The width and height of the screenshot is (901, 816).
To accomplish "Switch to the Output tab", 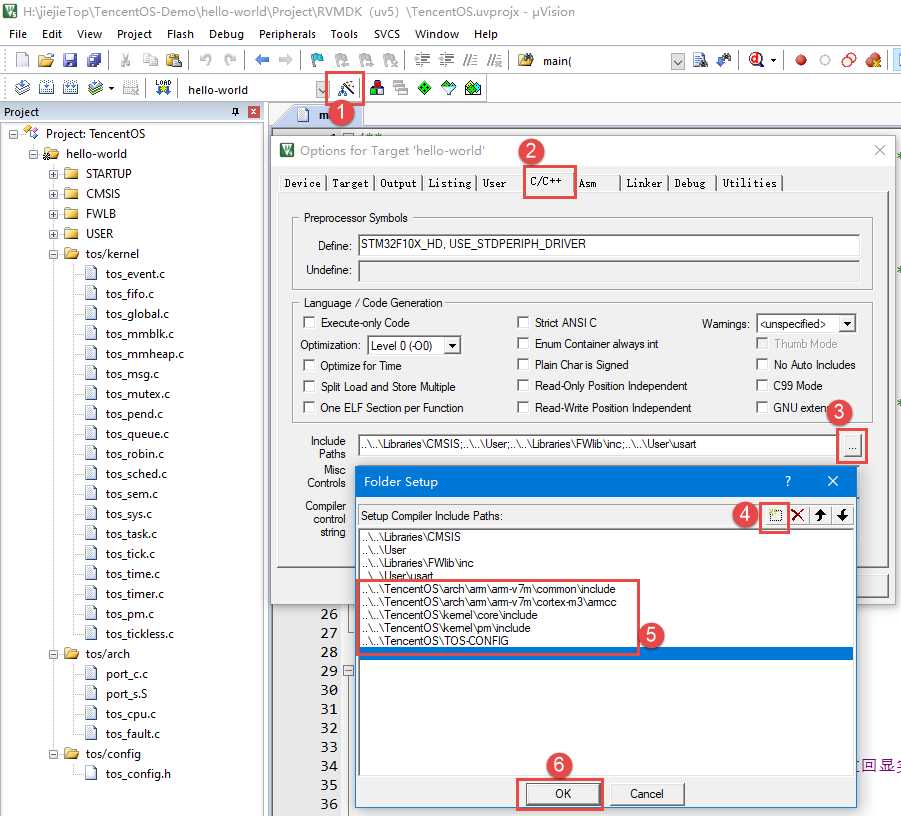I will [x=398, y=183].
